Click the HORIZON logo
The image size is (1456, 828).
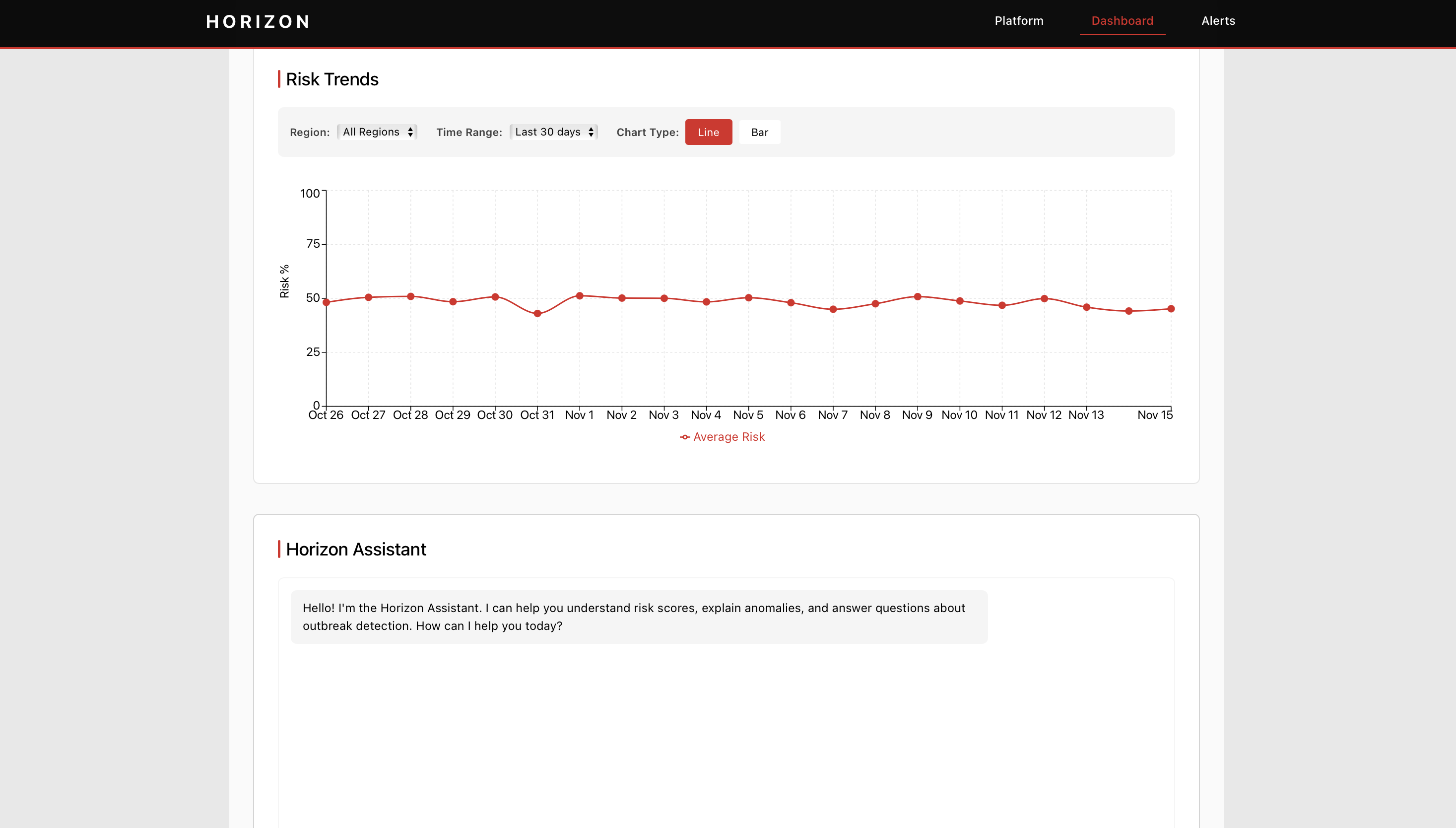tap(258, 22)
